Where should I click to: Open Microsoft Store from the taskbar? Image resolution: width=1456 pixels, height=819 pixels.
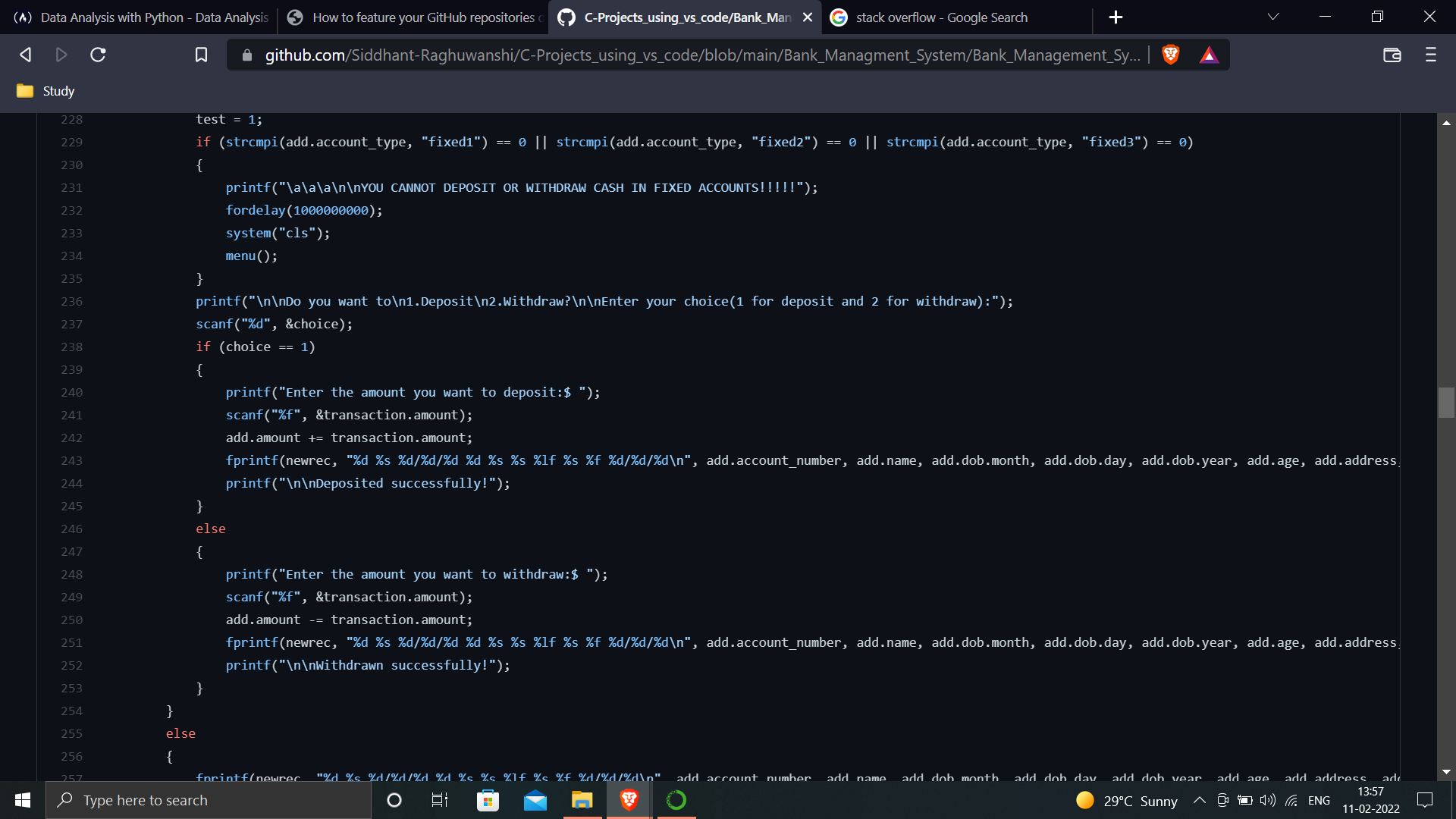pos(488,800)
